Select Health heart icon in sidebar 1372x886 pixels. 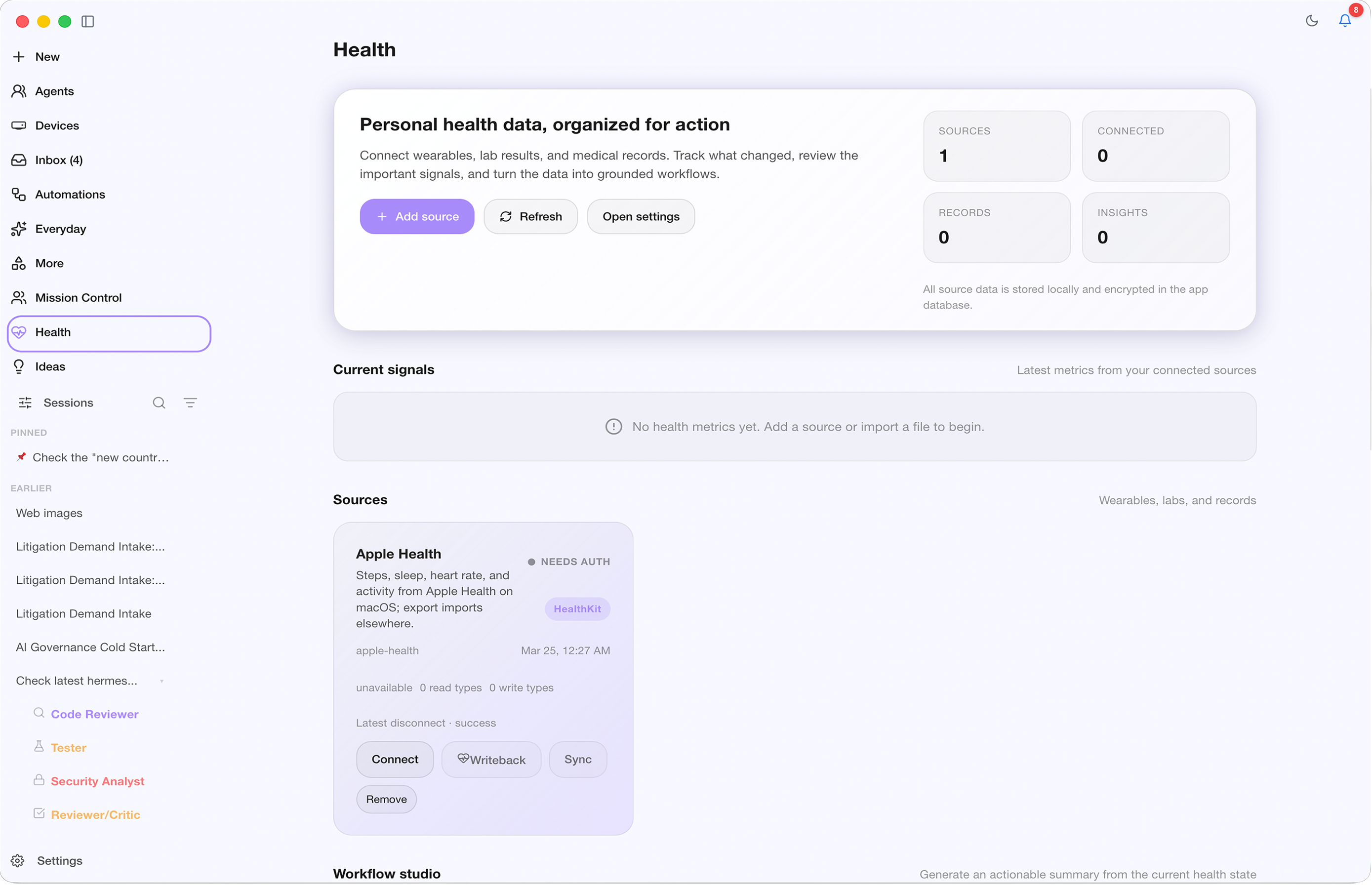[19, 332]
